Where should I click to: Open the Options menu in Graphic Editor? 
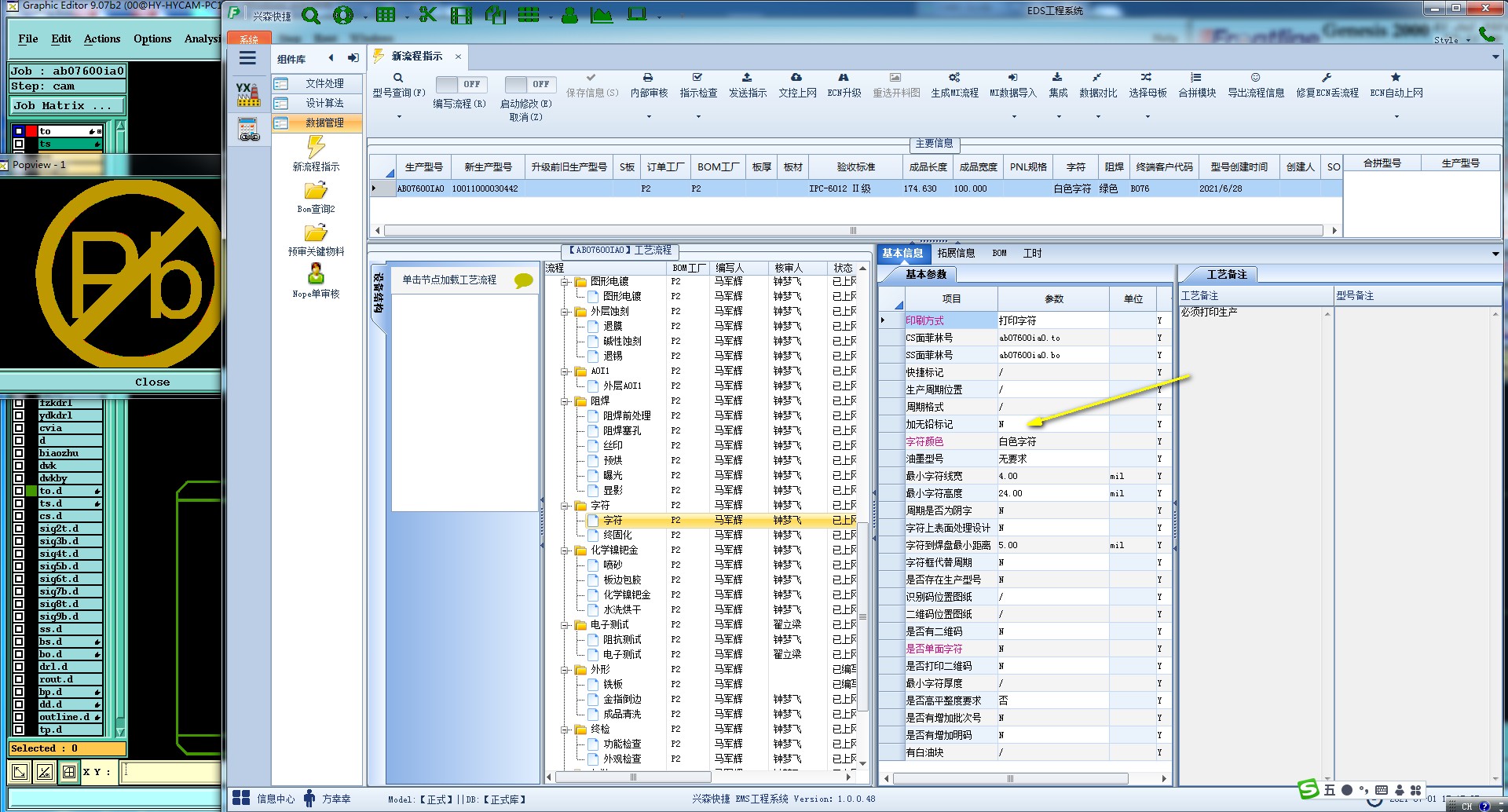[152, 38]
